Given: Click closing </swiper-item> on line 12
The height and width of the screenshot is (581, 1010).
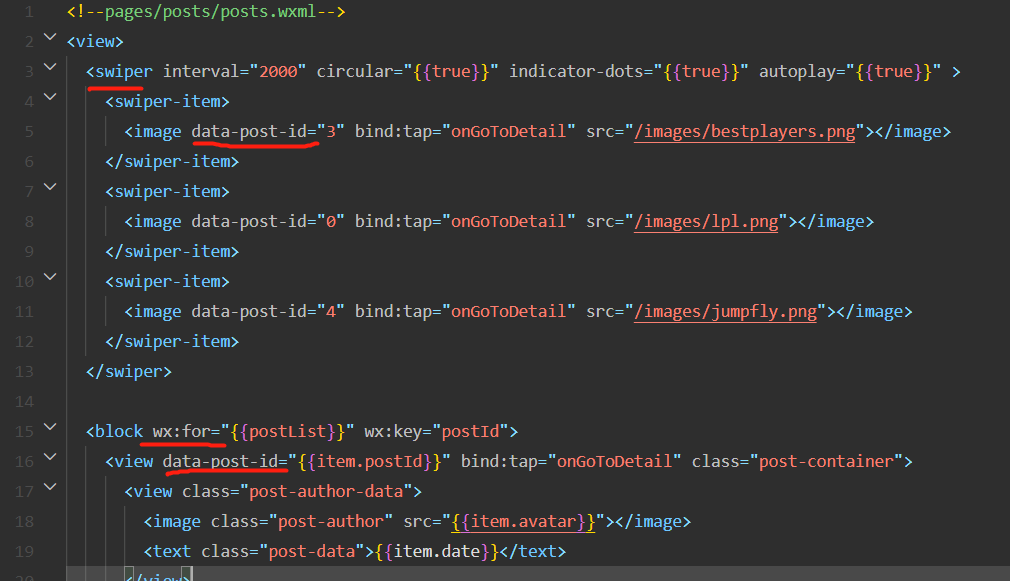Looking at the screenshot, I should (172, 342).
